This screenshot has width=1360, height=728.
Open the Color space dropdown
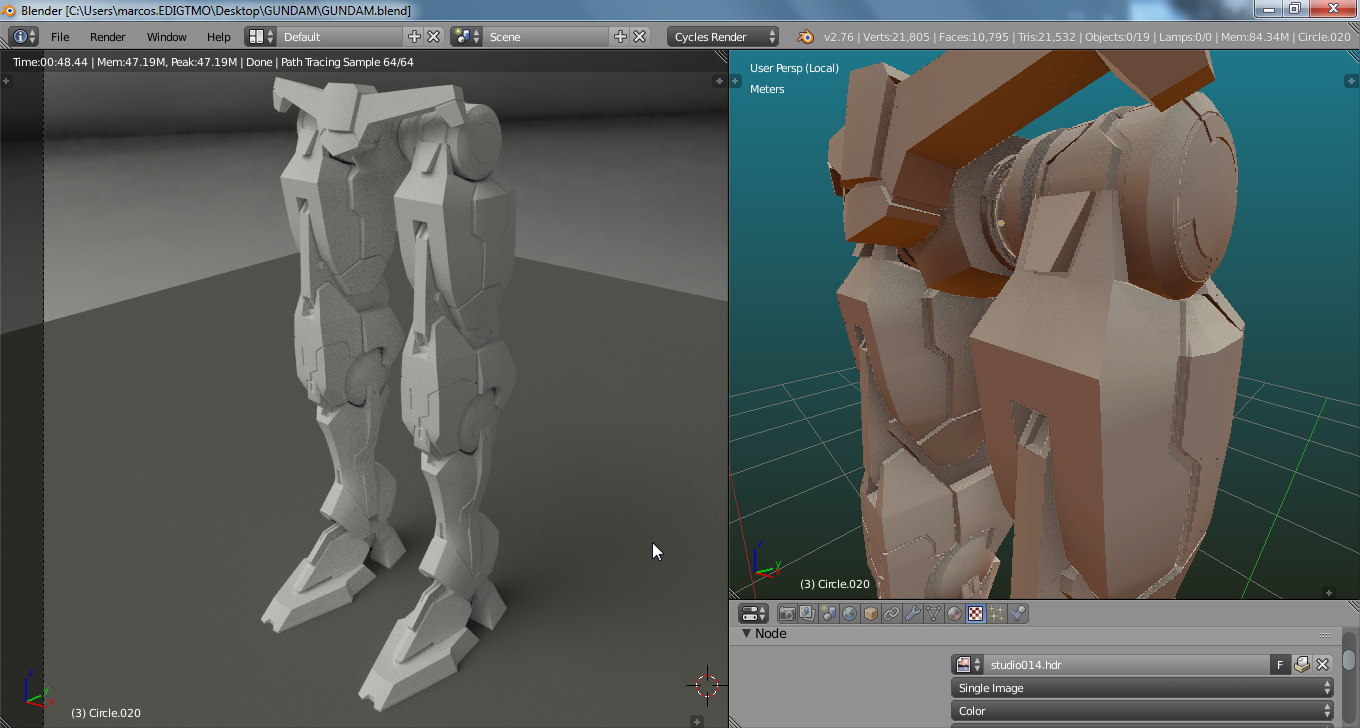1142,711
